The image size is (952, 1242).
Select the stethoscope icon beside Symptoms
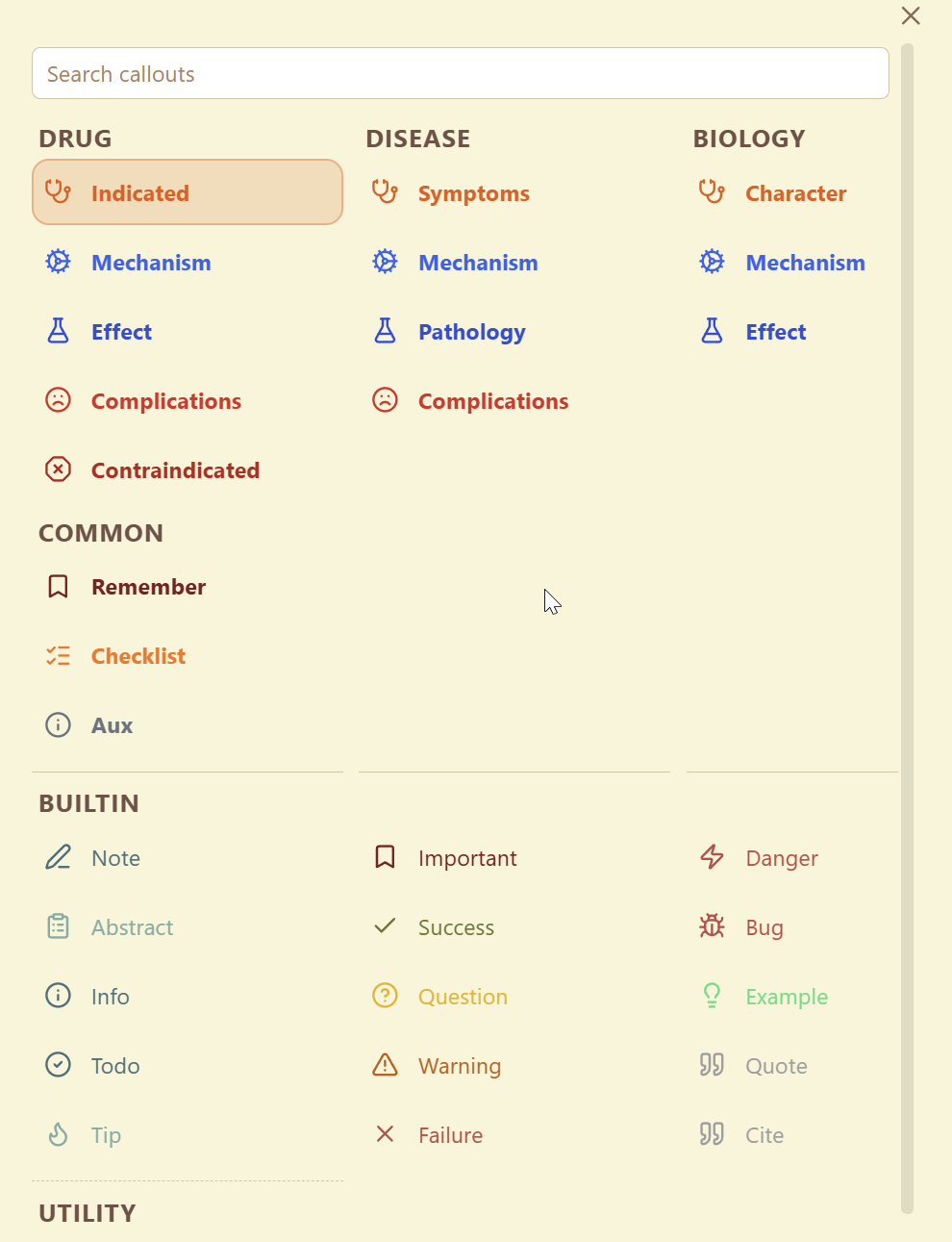pos(385,191)
